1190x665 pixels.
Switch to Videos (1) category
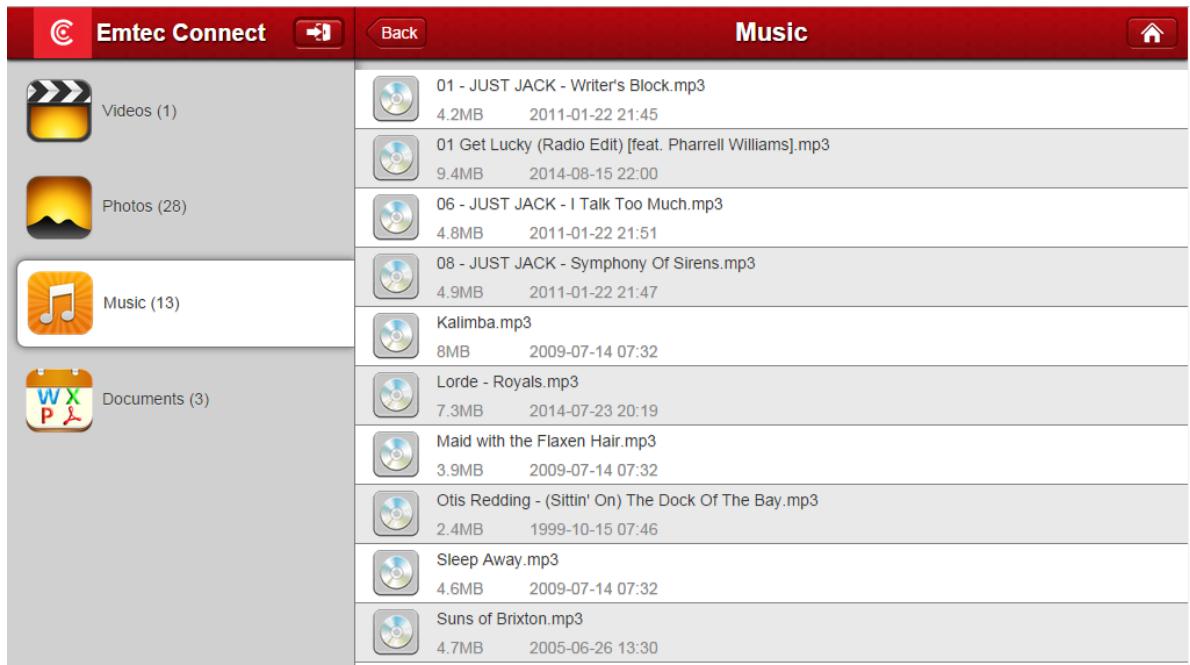pyautogui.click(x=140, y=111)
